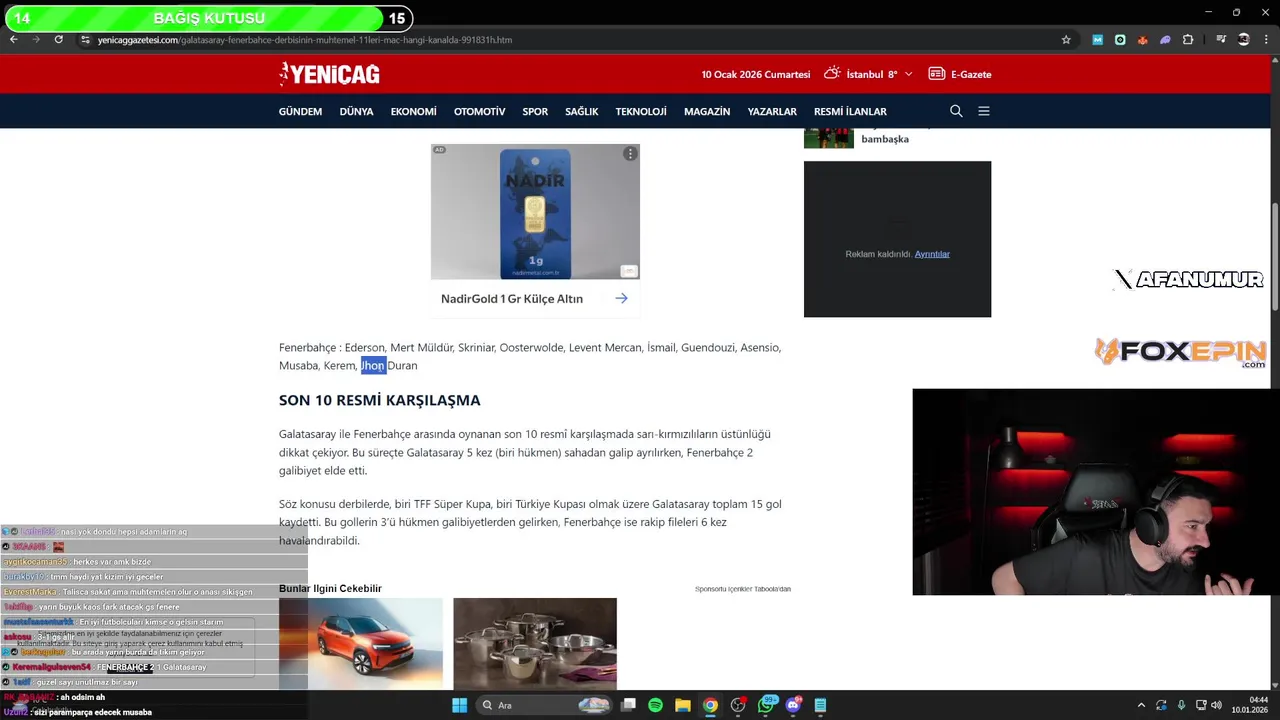
Task: Open the MetaMask fox extension
Action: tap(1142, 40)
